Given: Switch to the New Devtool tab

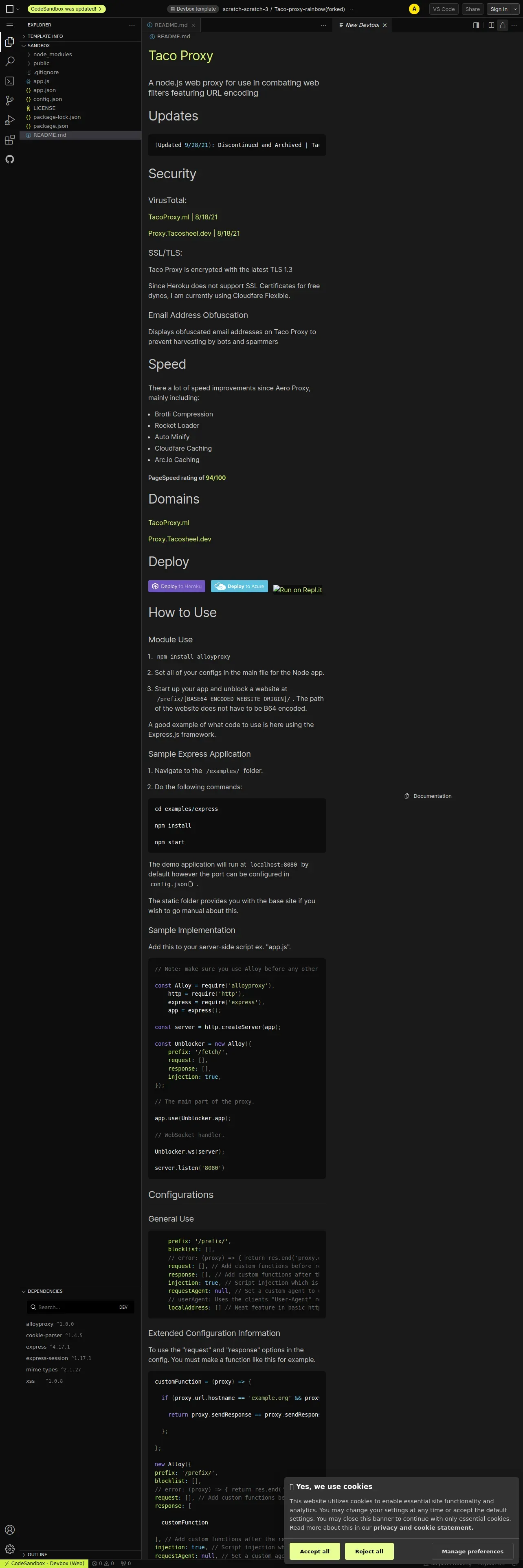Looking at the screenshot, I should tap(363, 25).
